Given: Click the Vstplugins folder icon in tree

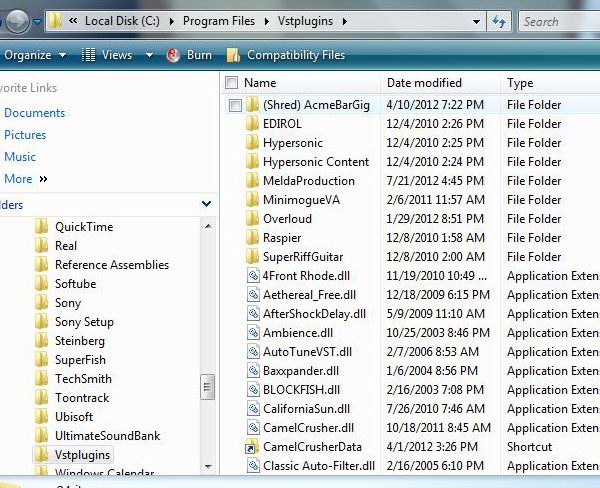Looking at the screenshot, I should tap(42, 455).
